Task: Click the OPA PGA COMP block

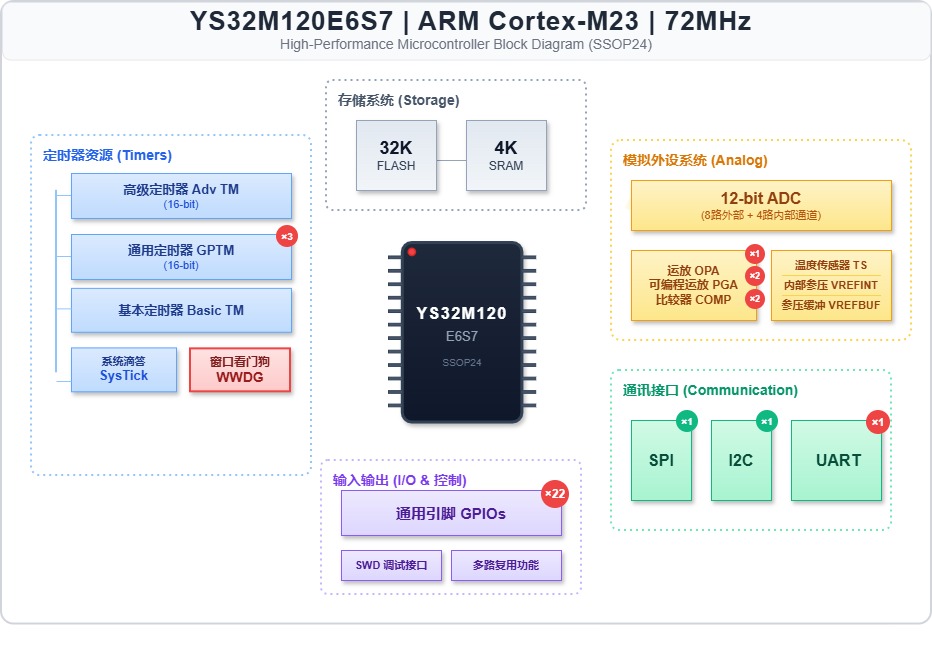Action: (x=694, y=285)
